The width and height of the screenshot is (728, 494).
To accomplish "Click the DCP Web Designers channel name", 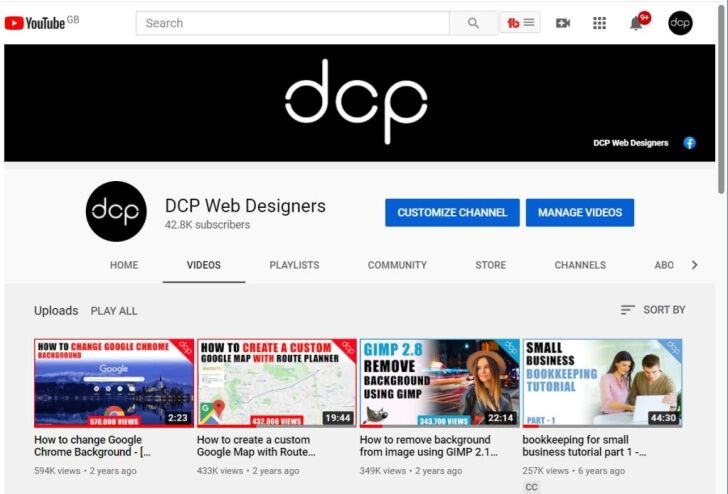I will tap(245, 206).
